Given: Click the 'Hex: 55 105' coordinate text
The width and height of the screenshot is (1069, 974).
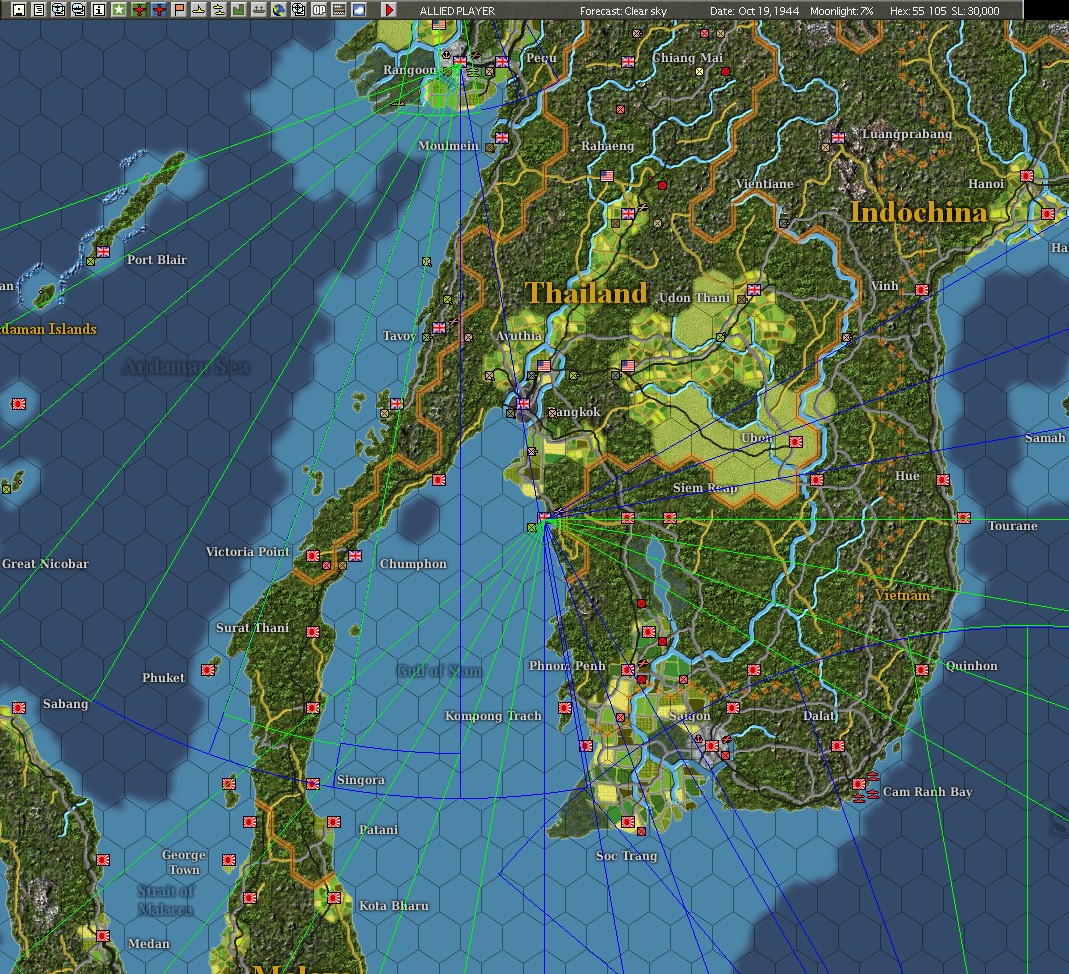Looking at the screenshot, I should [918, 11].
